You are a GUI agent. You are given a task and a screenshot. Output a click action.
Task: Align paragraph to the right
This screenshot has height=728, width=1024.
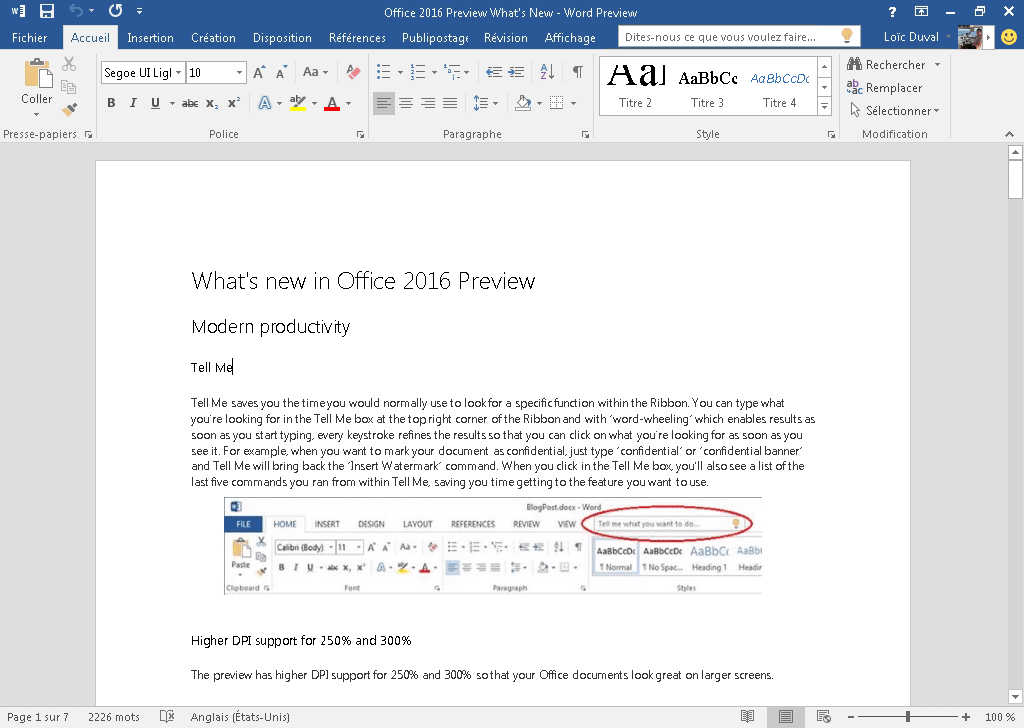pyautogui.click(x=428, y=103)
